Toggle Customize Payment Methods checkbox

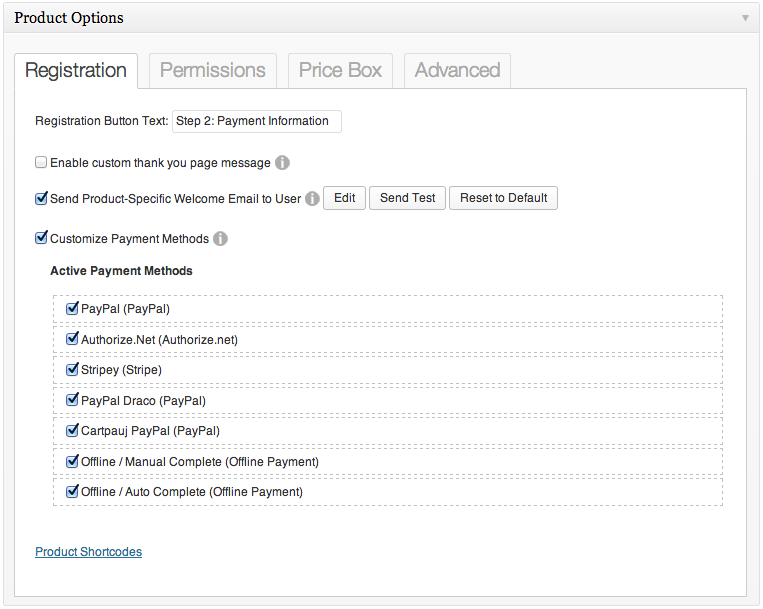(x=41, y=238)
